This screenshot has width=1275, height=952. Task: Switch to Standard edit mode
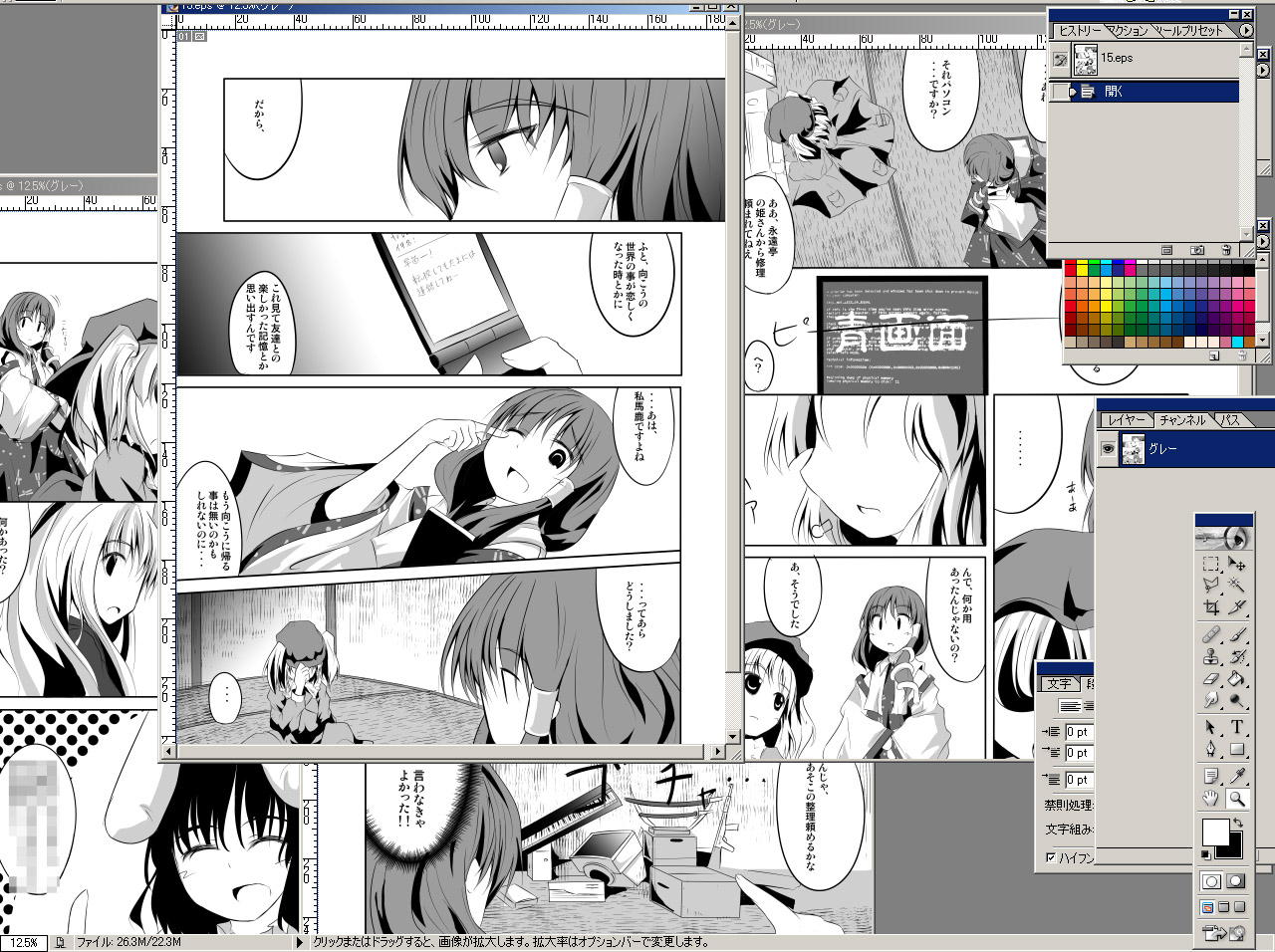coord(1211,880)
